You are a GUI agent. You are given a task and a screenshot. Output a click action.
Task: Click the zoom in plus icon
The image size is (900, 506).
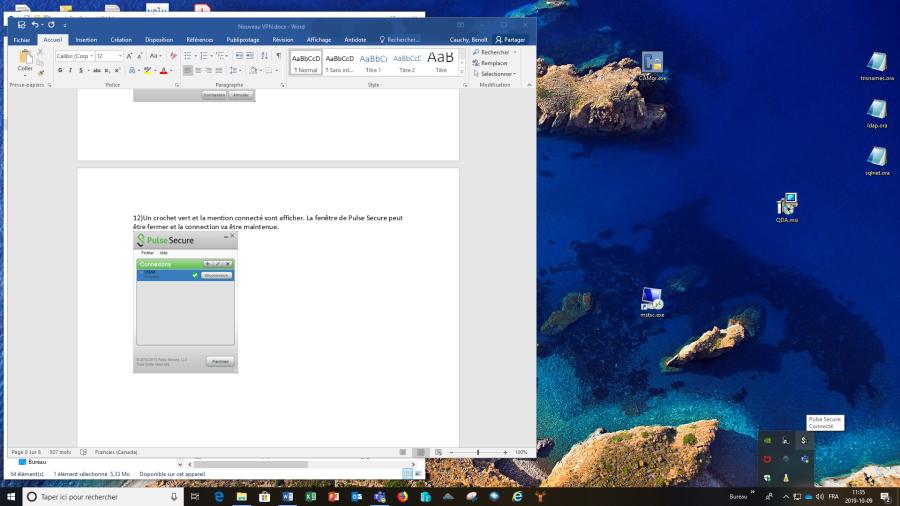[505, 452]
